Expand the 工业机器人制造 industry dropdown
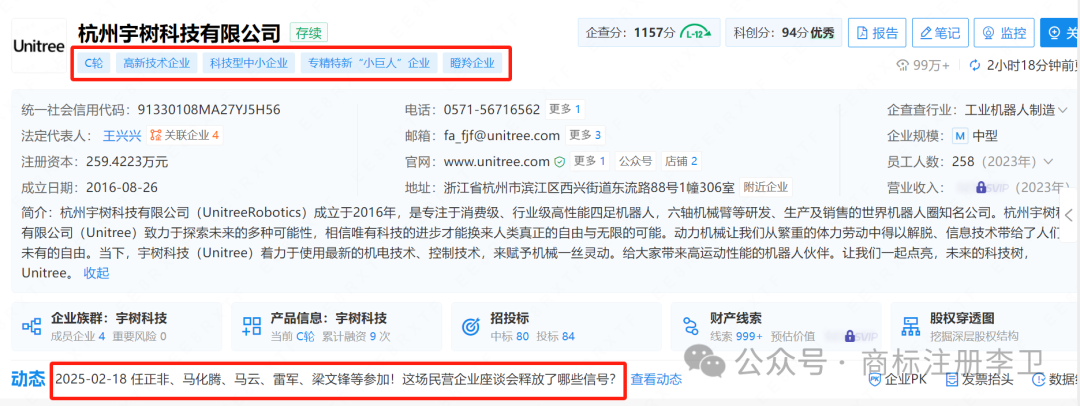This screenshot has width=1080, height=406. (1061, 110)
